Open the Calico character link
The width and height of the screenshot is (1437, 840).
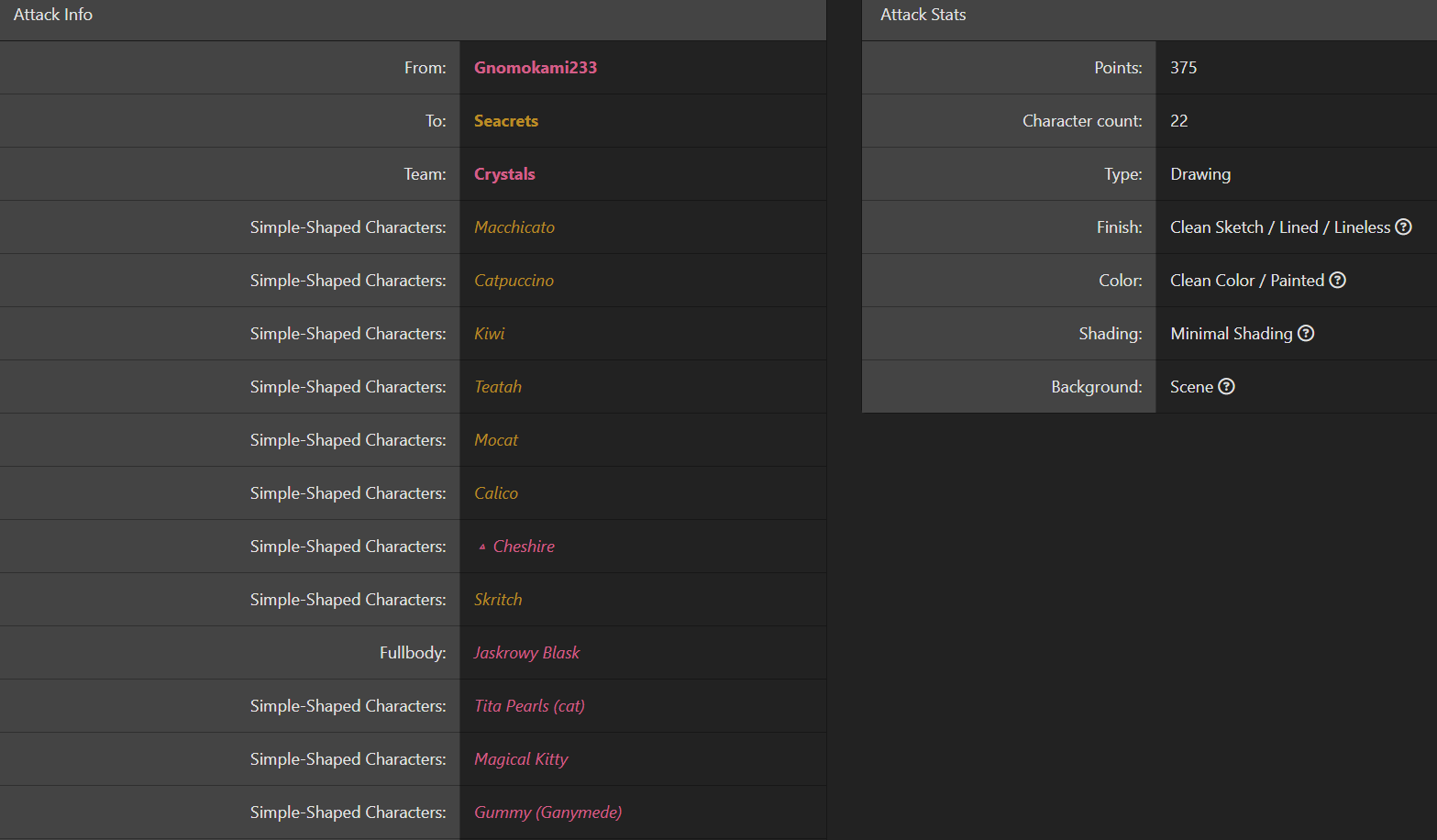[x=495, y=493]
